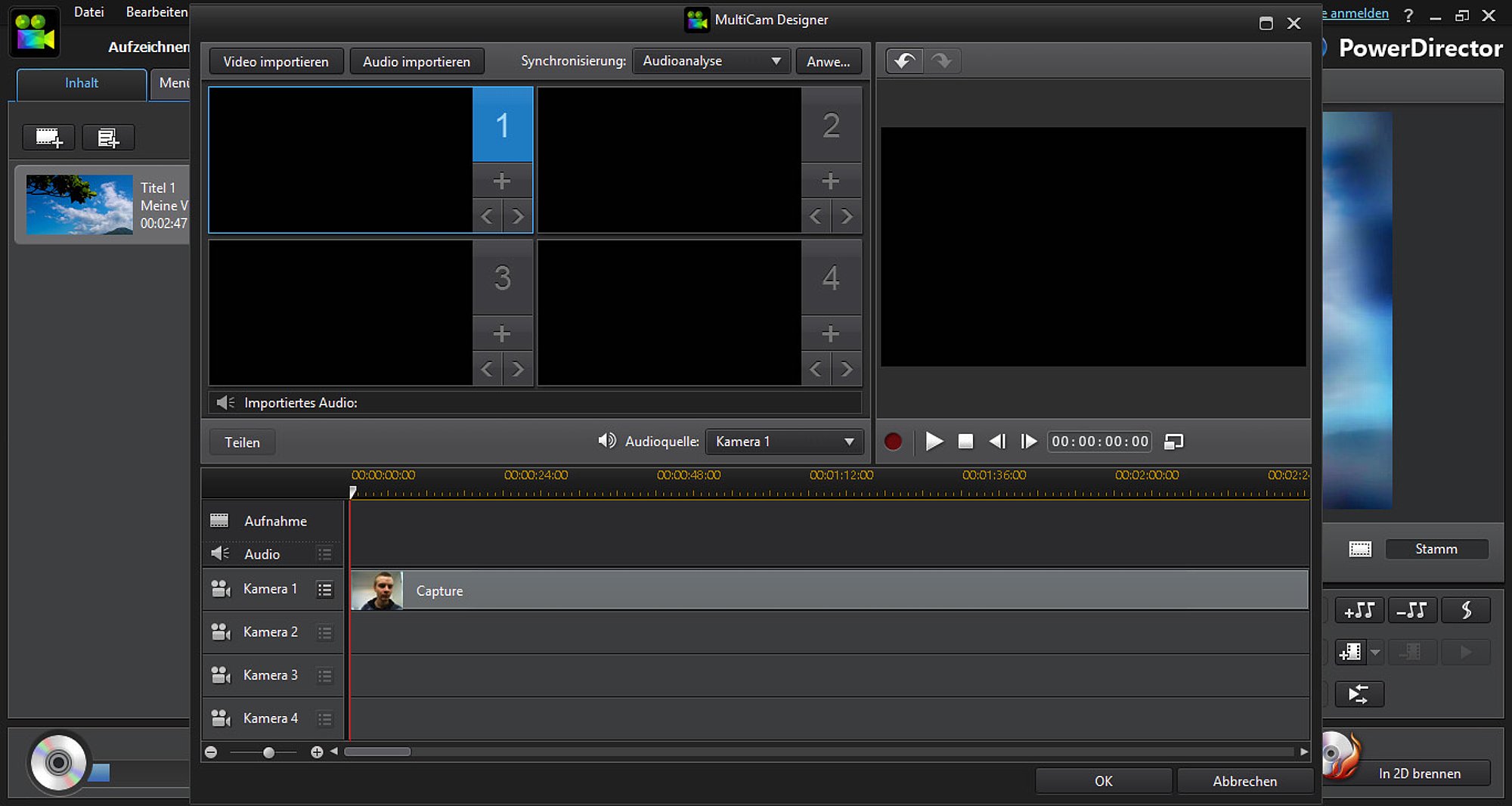Click the undo arrow icon
The height and width of the screenshot is (806, 1512).
(x=904, y=60)
